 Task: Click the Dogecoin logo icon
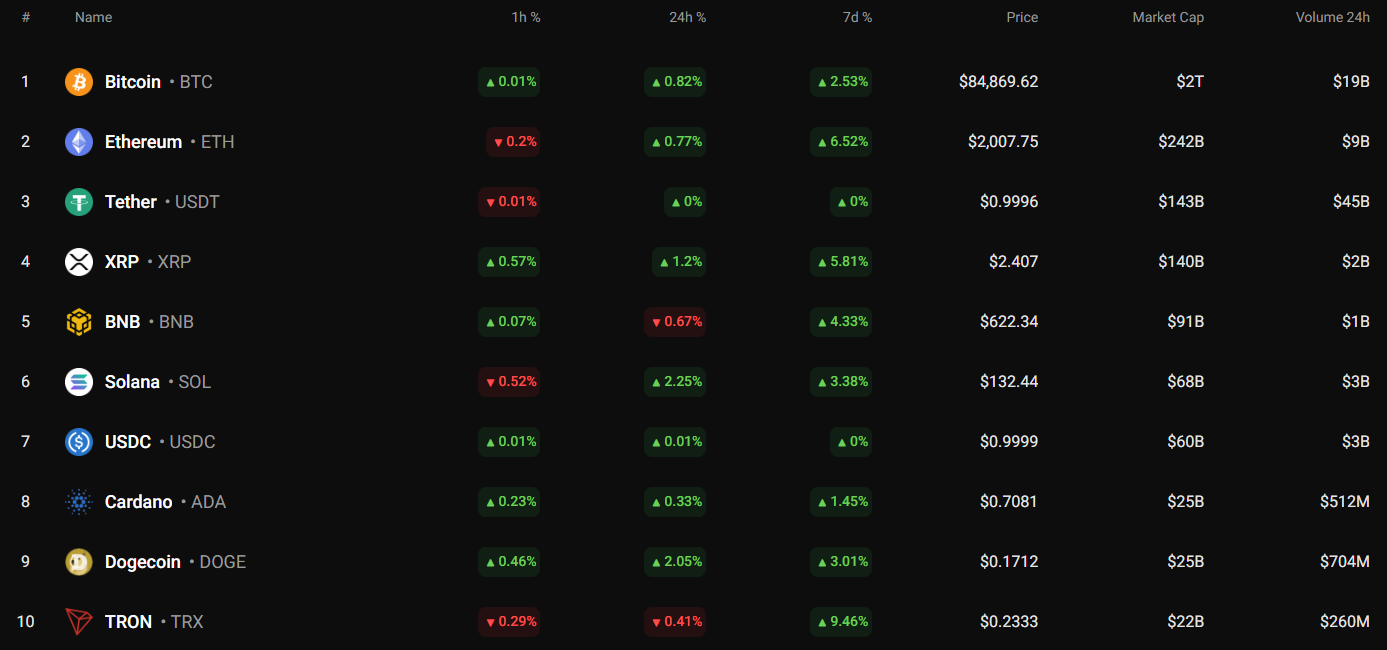coord(79,562)
